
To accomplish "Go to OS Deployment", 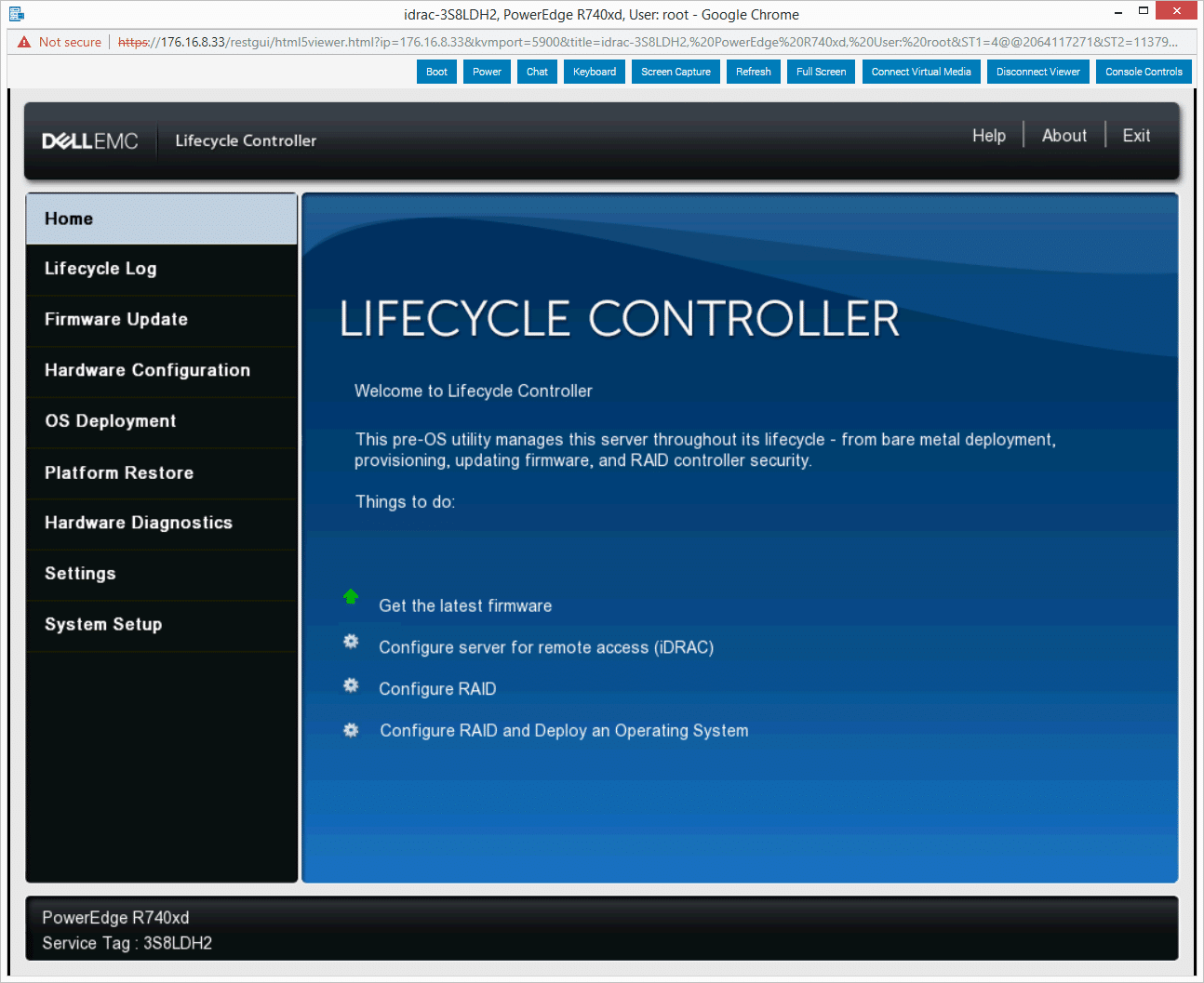I will tap(162, 421).
